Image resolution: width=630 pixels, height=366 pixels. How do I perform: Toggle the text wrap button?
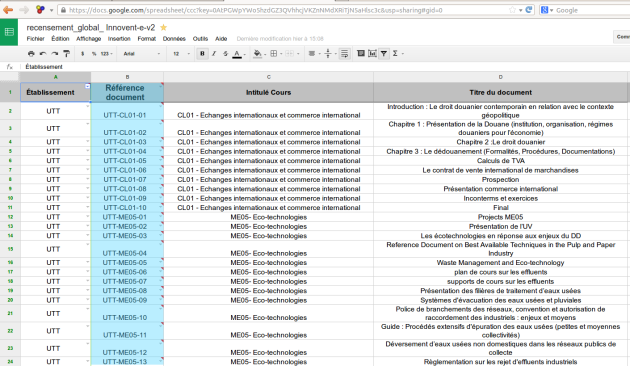pyautogui.click(x=344, y=53)
